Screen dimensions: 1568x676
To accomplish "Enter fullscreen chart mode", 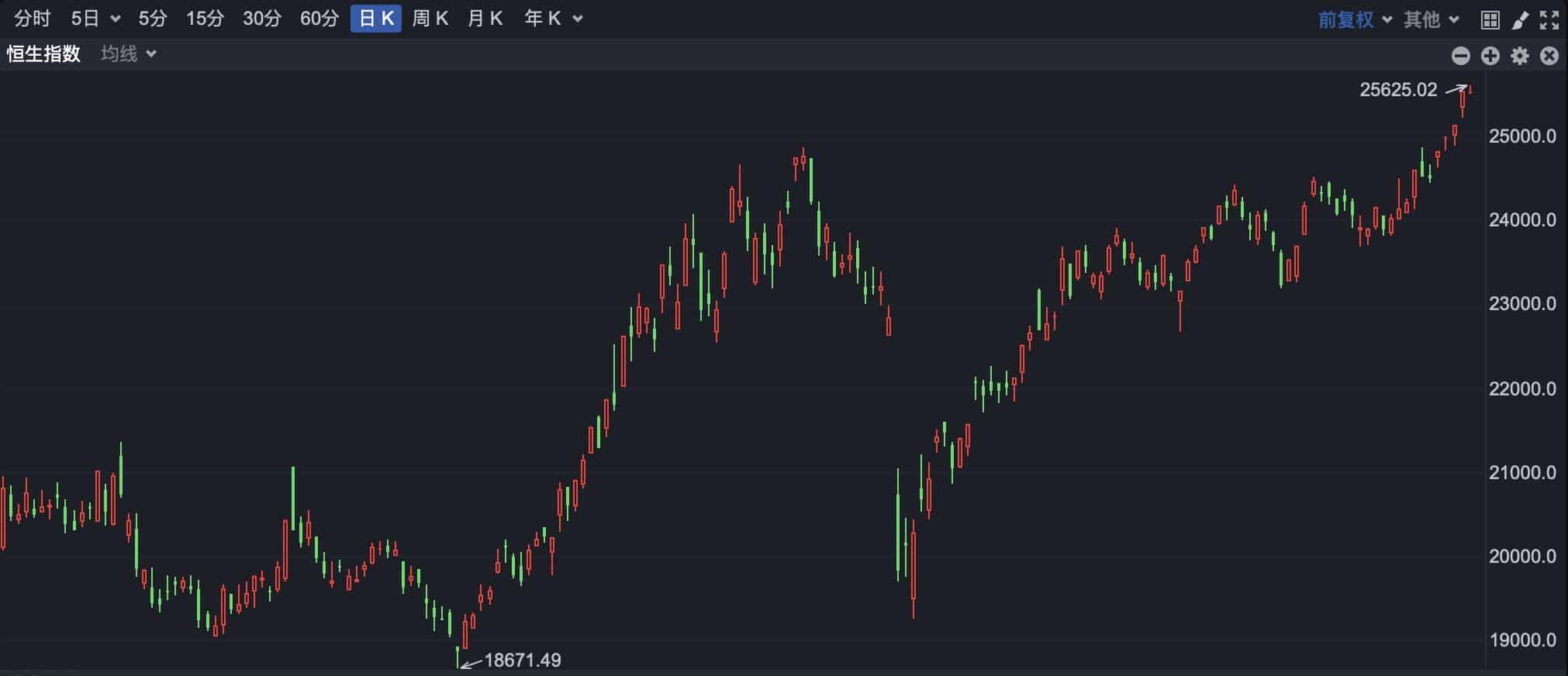I will [x=1549, y=20].
